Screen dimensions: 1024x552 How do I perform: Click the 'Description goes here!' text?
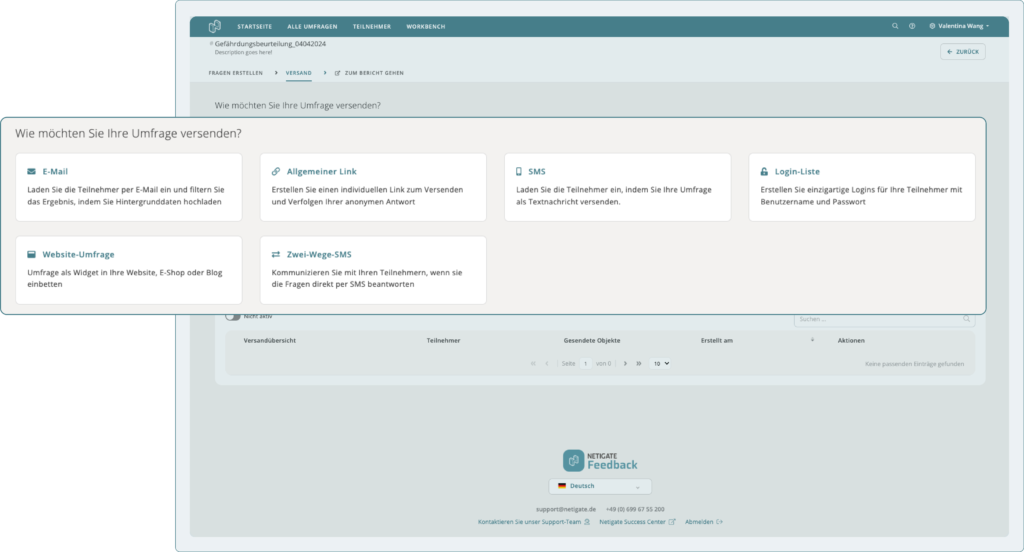pyautogui.click(x=244, y=52)
